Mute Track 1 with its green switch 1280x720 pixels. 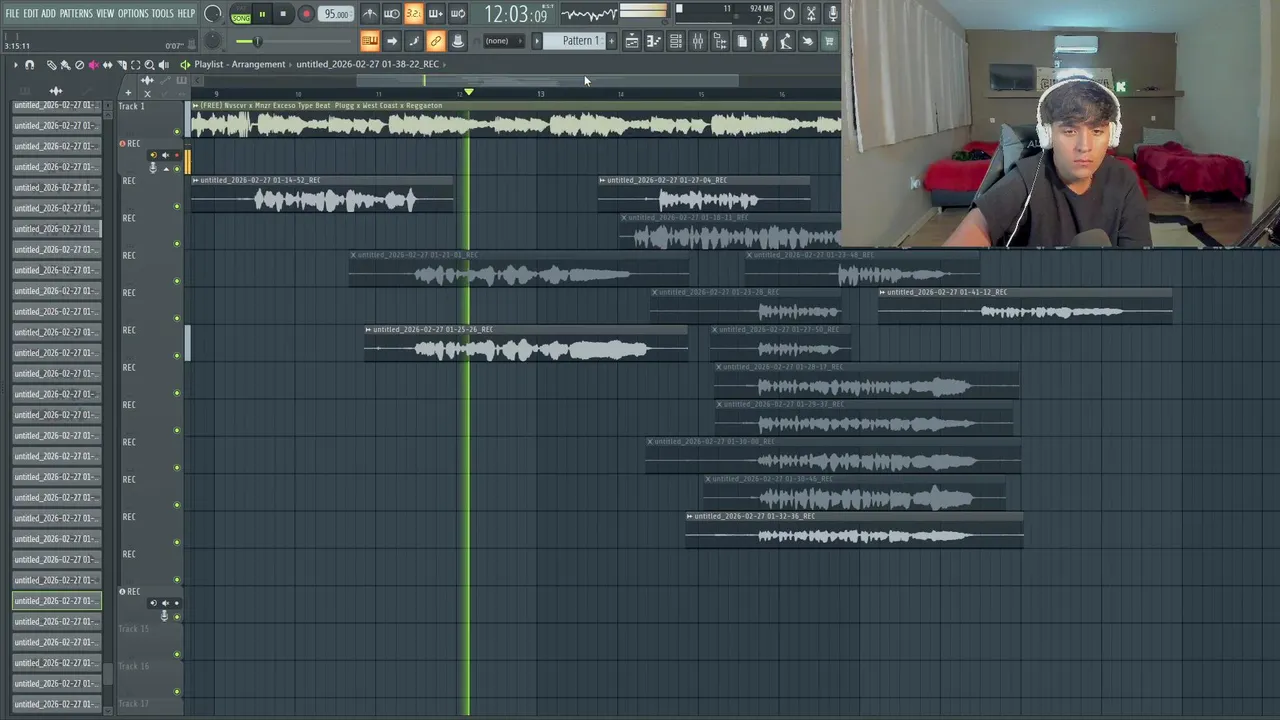coord(177,131)
